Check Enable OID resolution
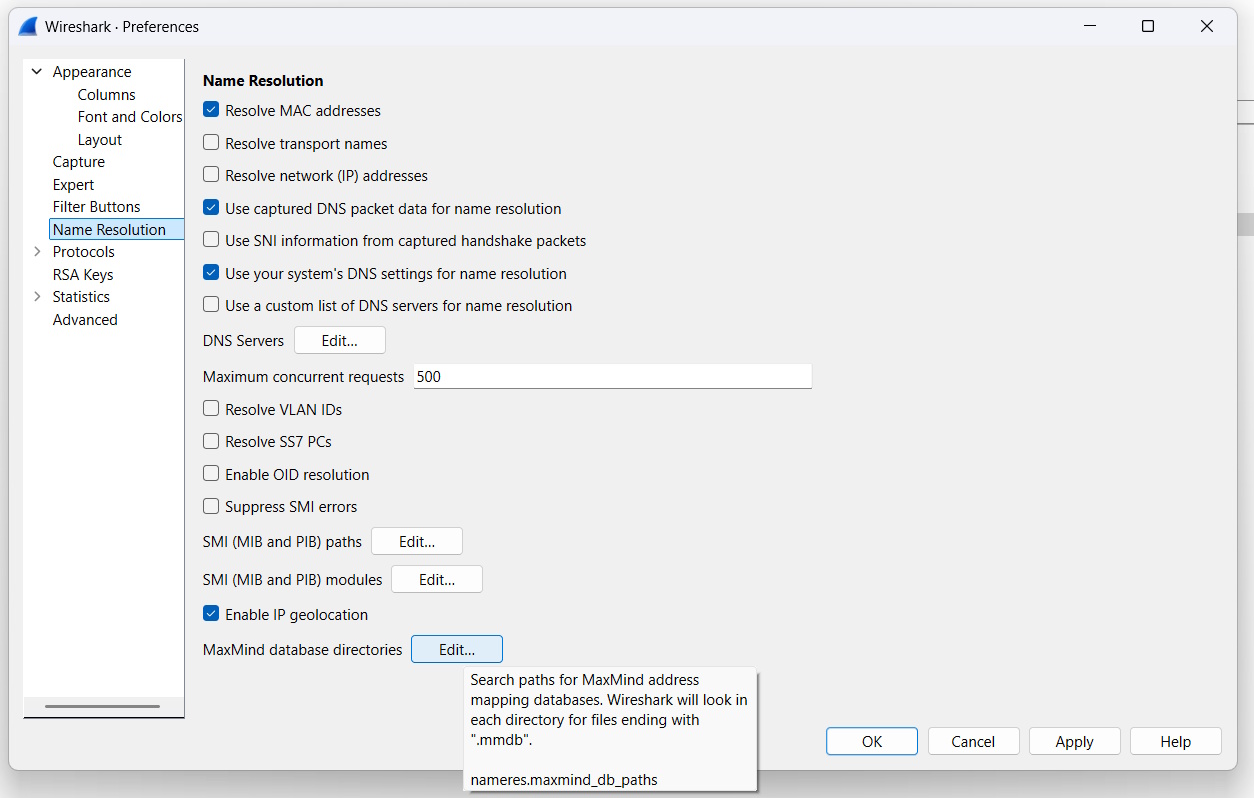Viewport: 1254px width, 798px height. (211, 474)
